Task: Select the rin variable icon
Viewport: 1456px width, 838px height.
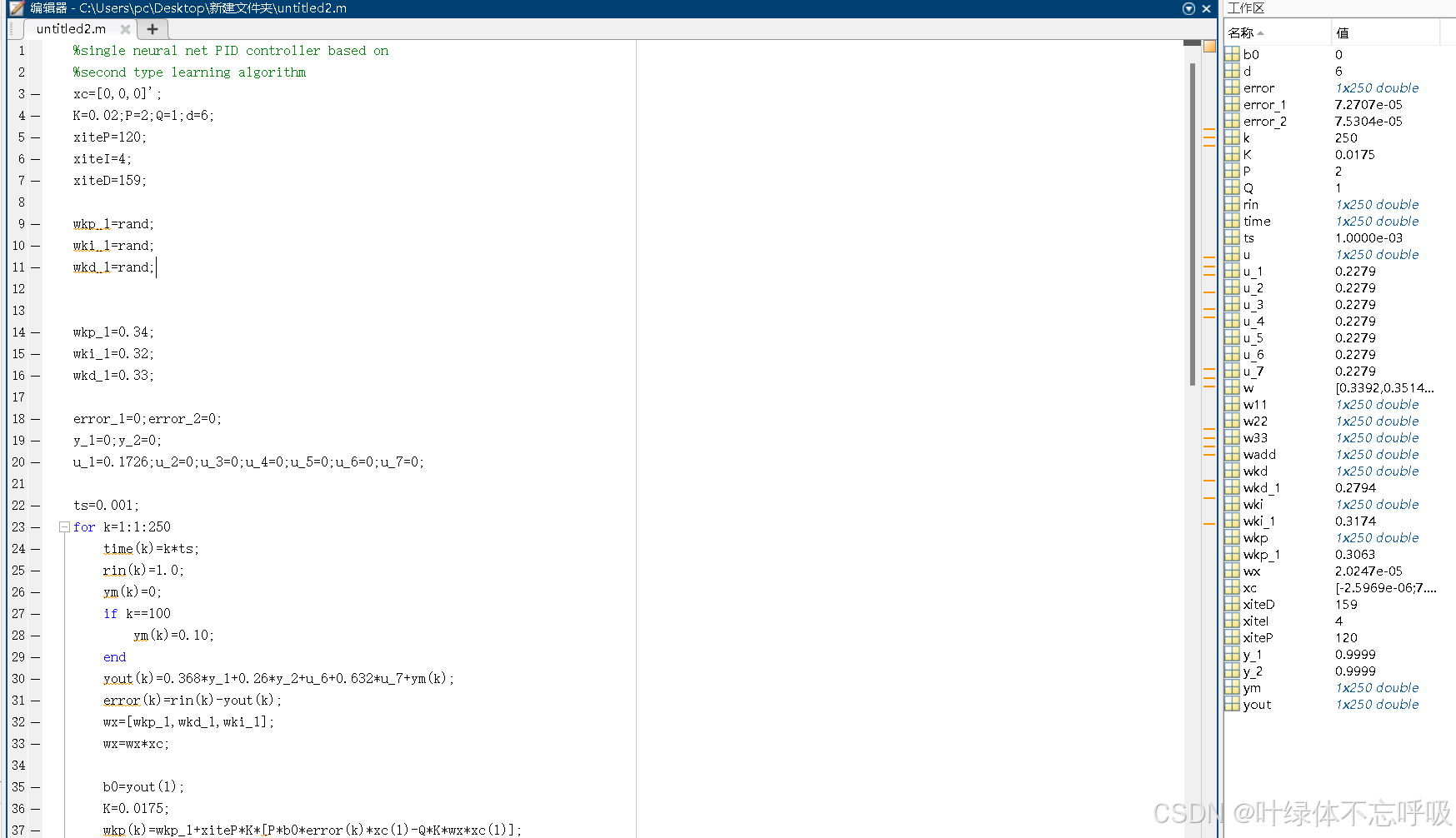Action: pyautogui.click(x=1232, y=204)
